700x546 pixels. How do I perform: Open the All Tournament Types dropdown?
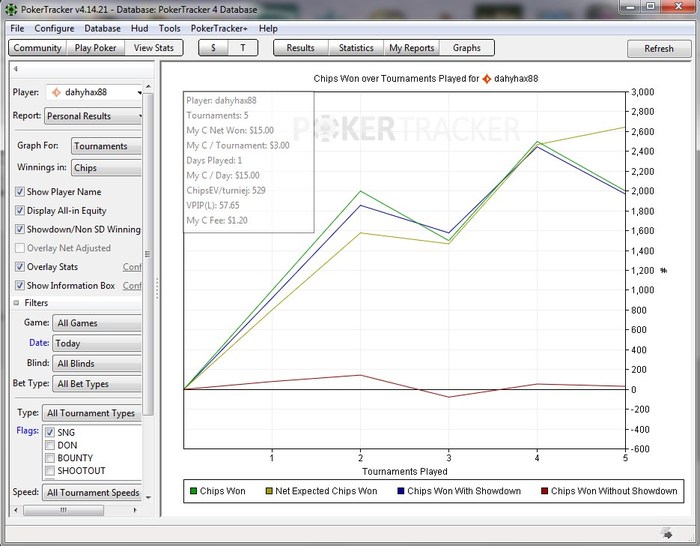92,413
